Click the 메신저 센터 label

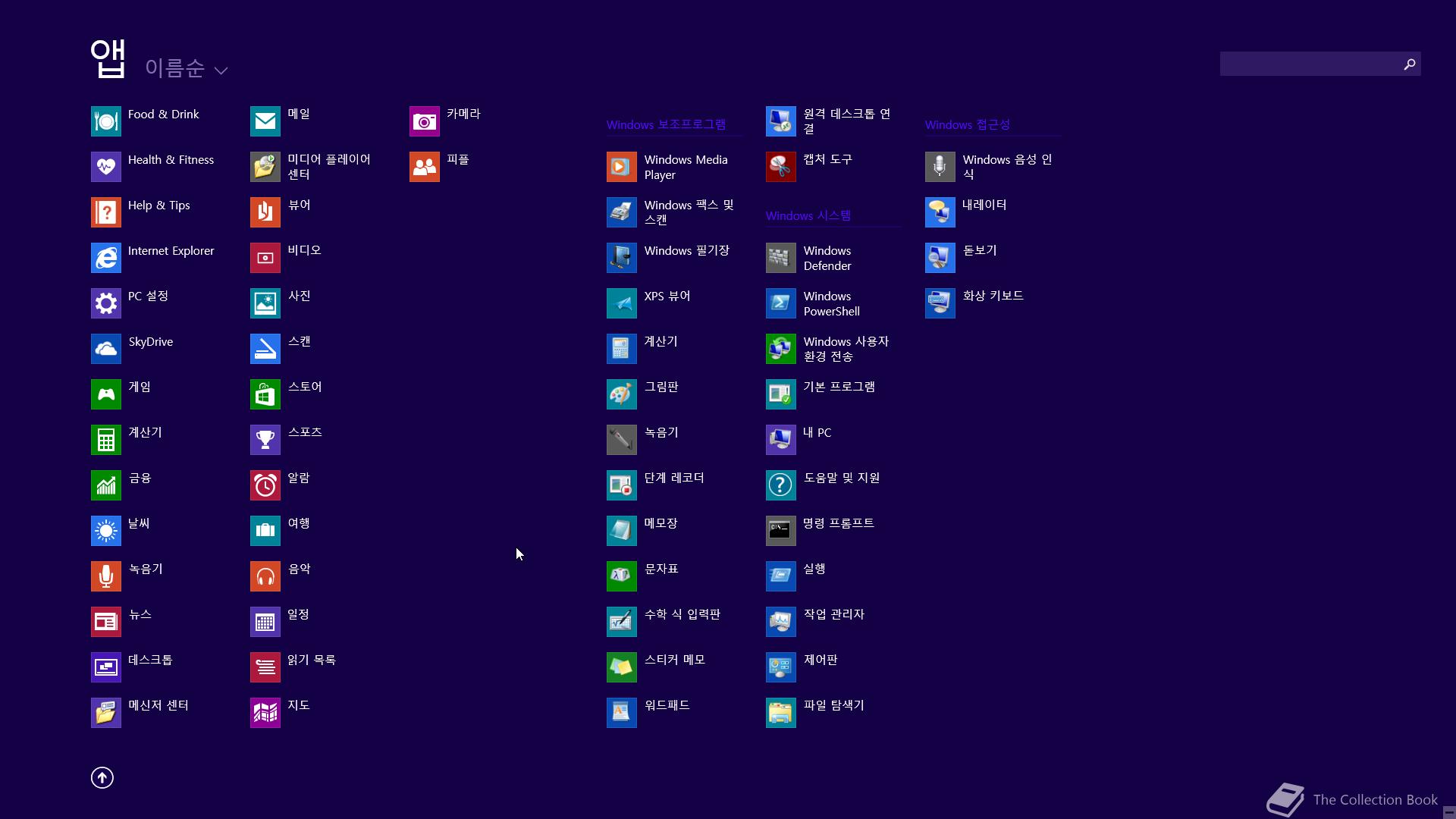tap(158, 705)
